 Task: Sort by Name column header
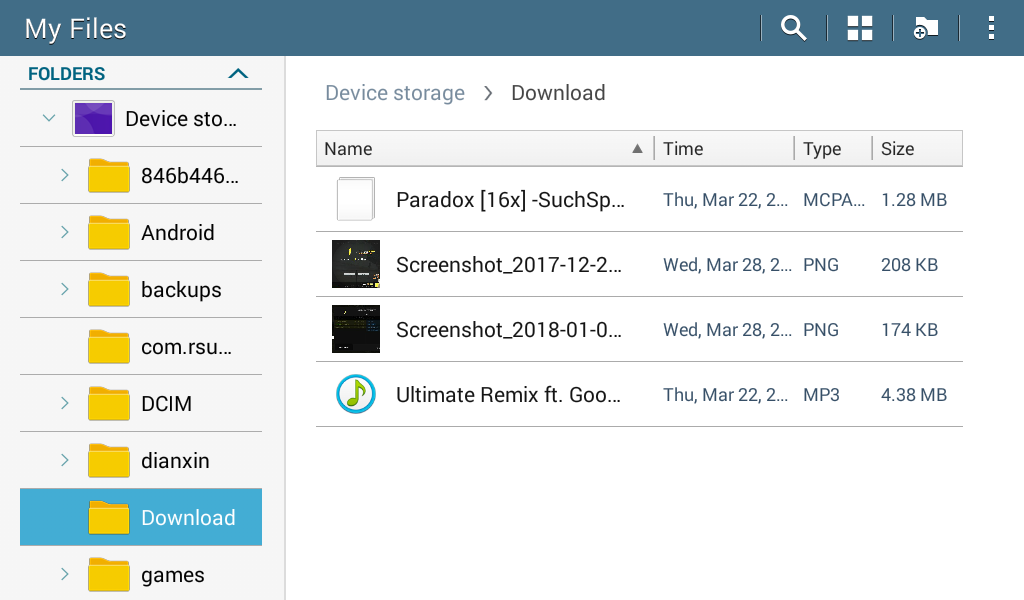(485, 148)
